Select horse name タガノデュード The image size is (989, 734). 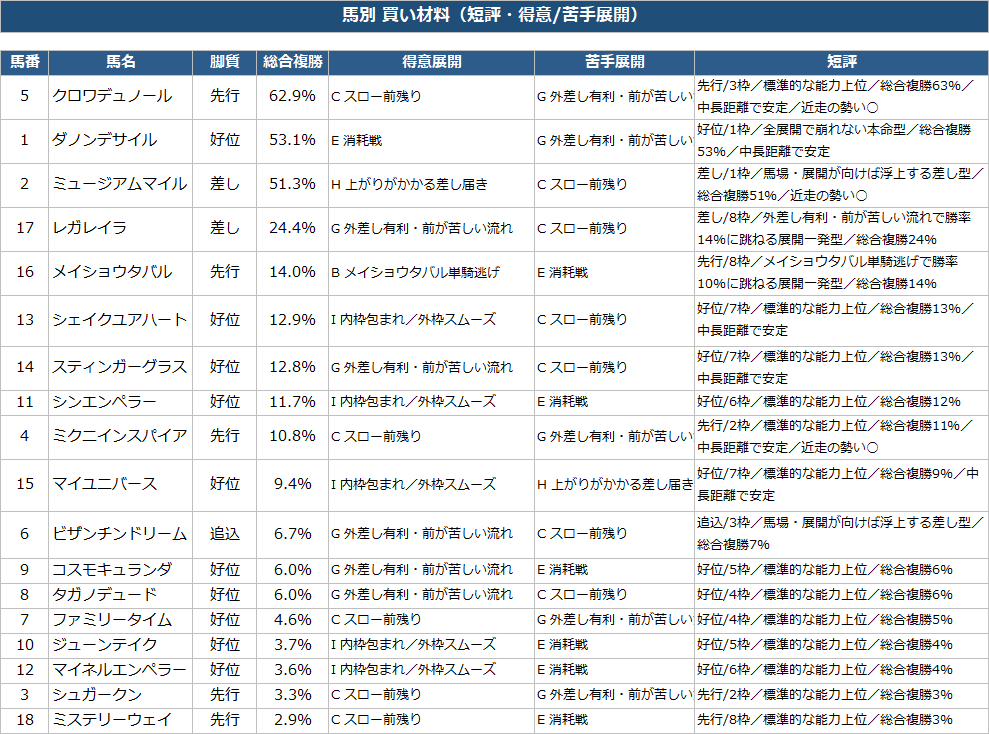pyautogui.click(x=104, y=595)
